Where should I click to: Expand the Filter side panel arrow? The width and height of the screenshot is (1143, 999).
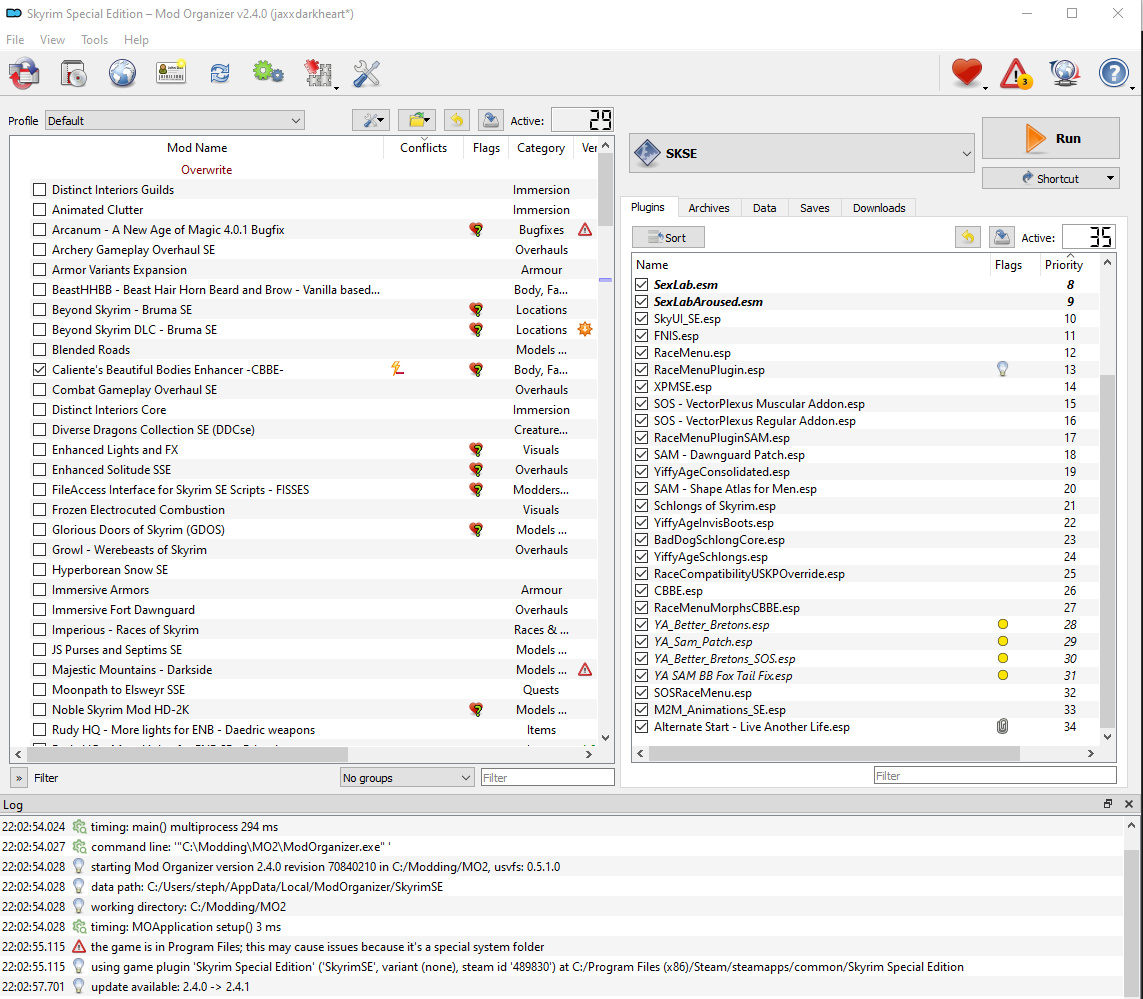coord(19,778)
